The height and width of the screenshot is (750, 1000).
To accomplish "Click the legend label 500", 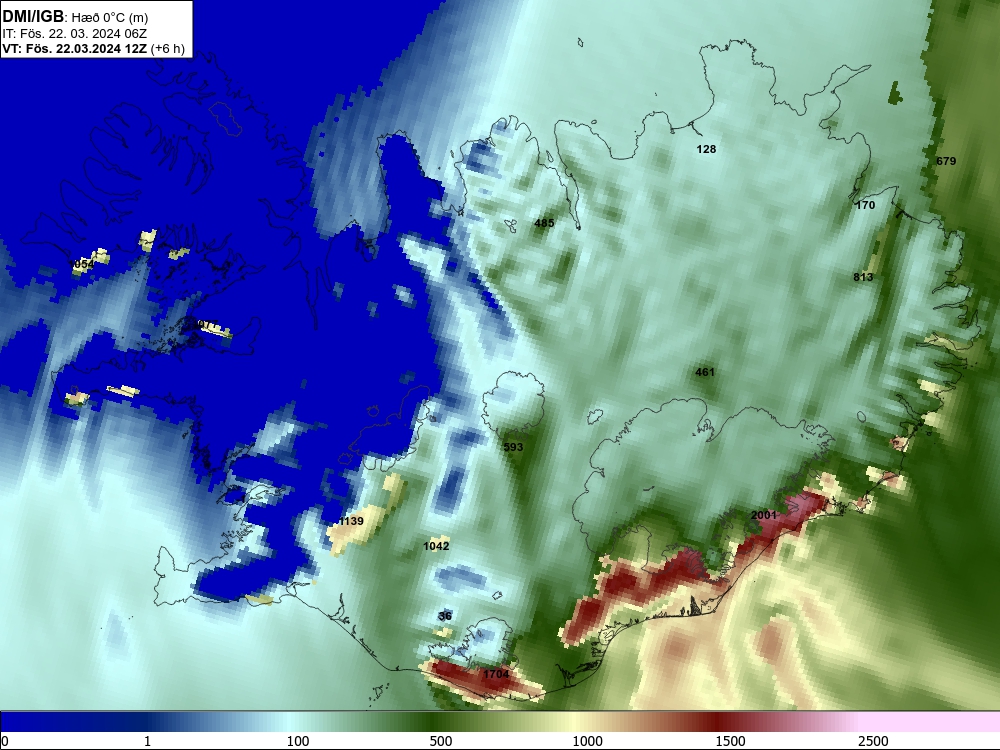I will pyautogui.click(x=441, y=741).
